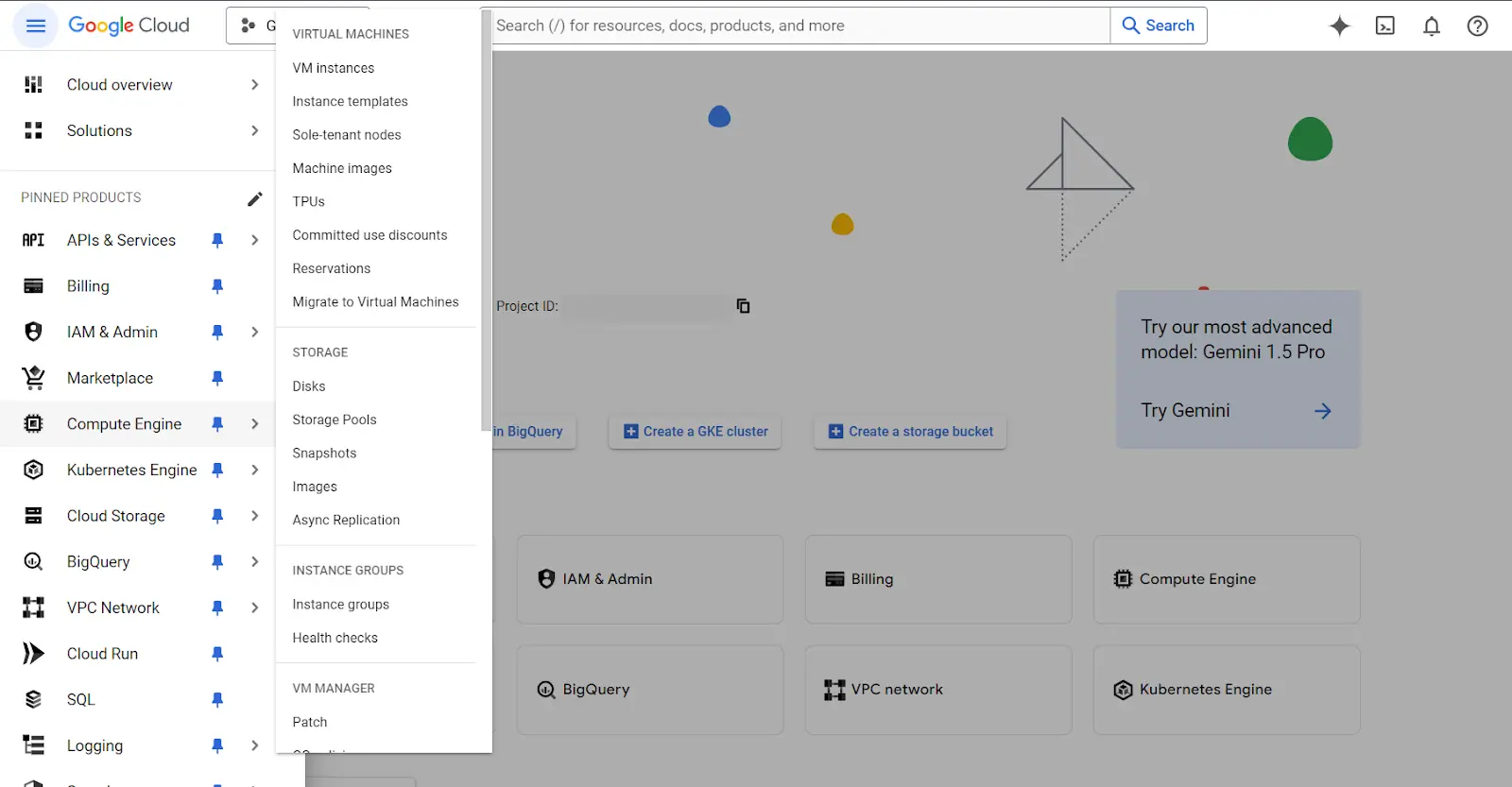Click the Try Gemini link
1512x787 pixels.
(x=1185, y=411)
